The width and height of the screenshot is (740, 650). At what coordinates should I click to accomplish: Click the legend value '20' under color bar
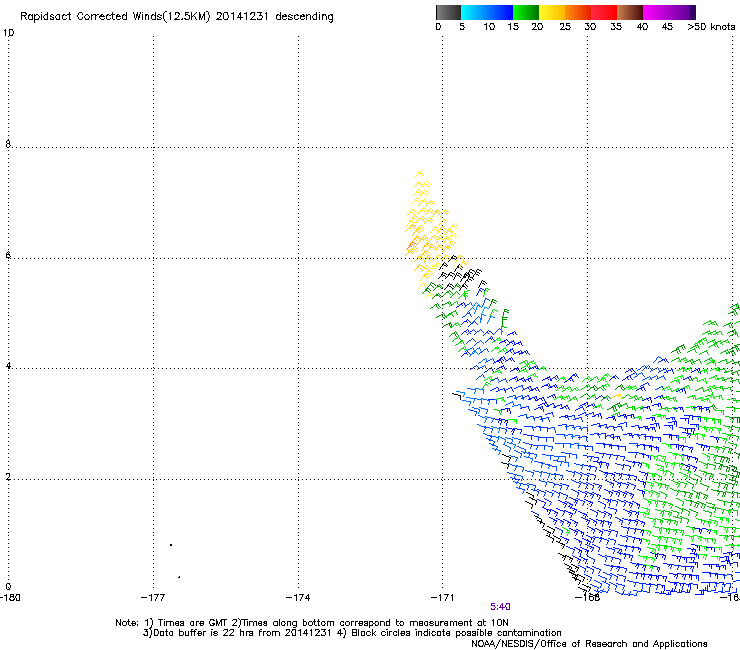coord(537,27)
